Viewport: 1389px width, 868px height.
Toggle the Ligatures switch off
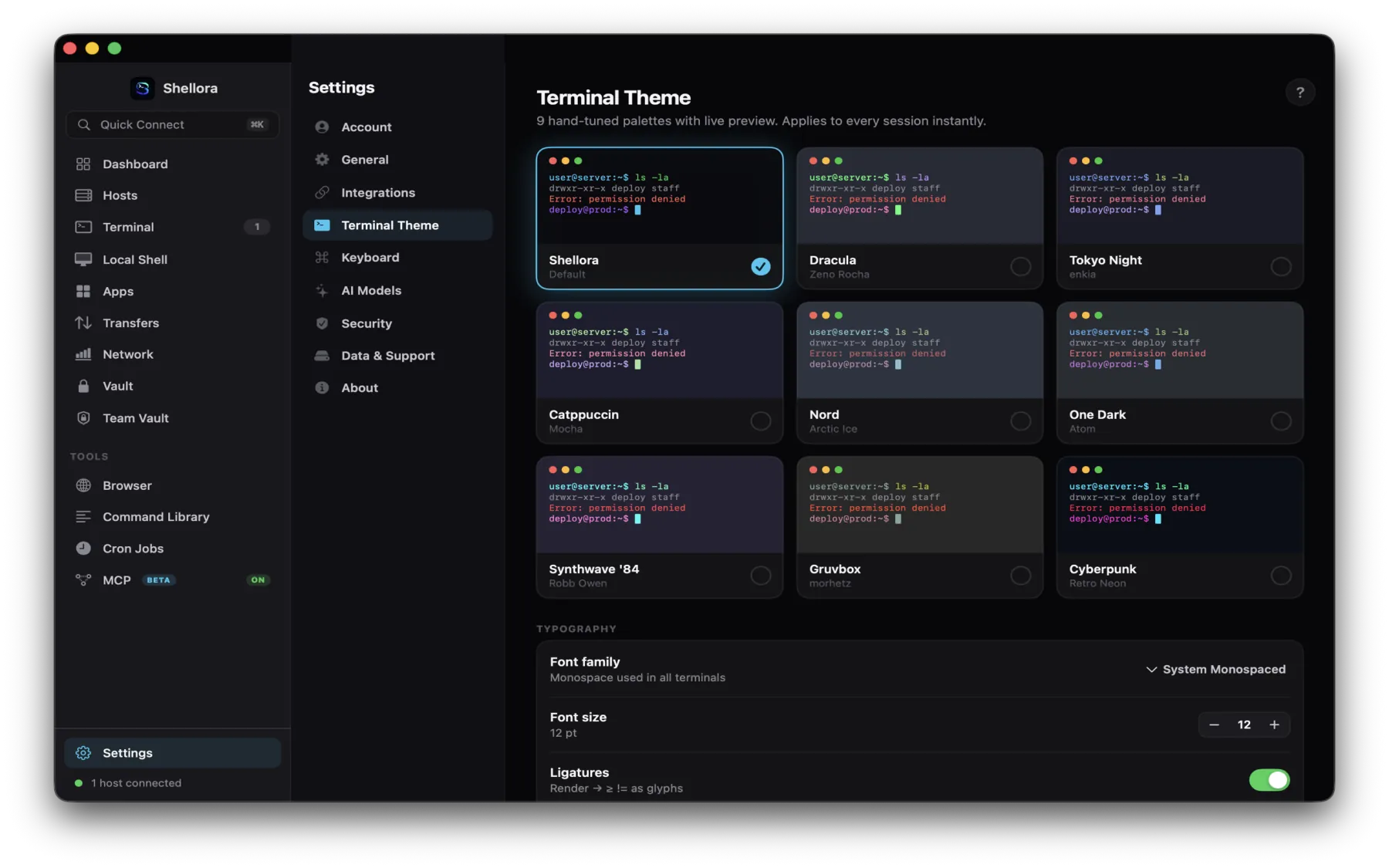(x=1269, y=780)
